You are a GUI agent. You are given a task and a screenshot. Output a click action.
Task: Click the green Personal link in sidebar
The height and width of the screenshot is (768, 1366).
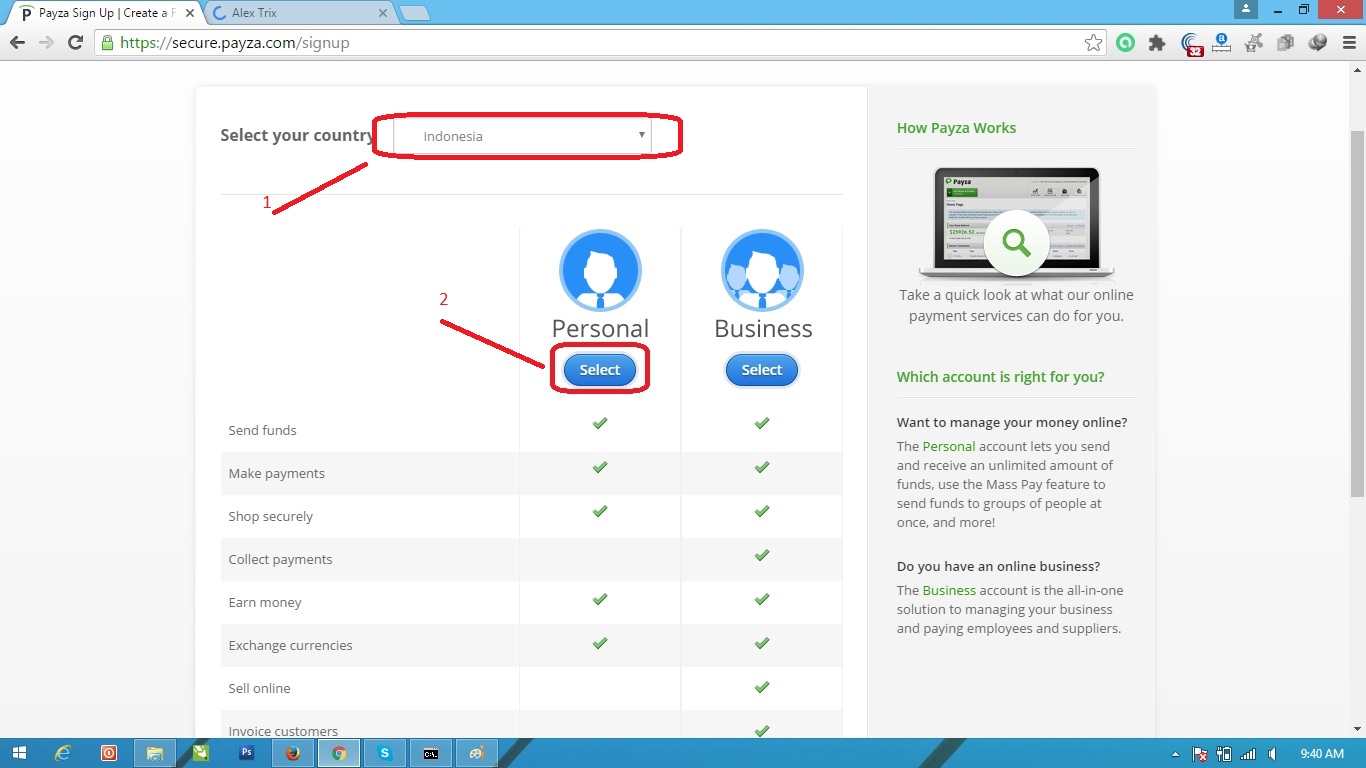point(948,447)
